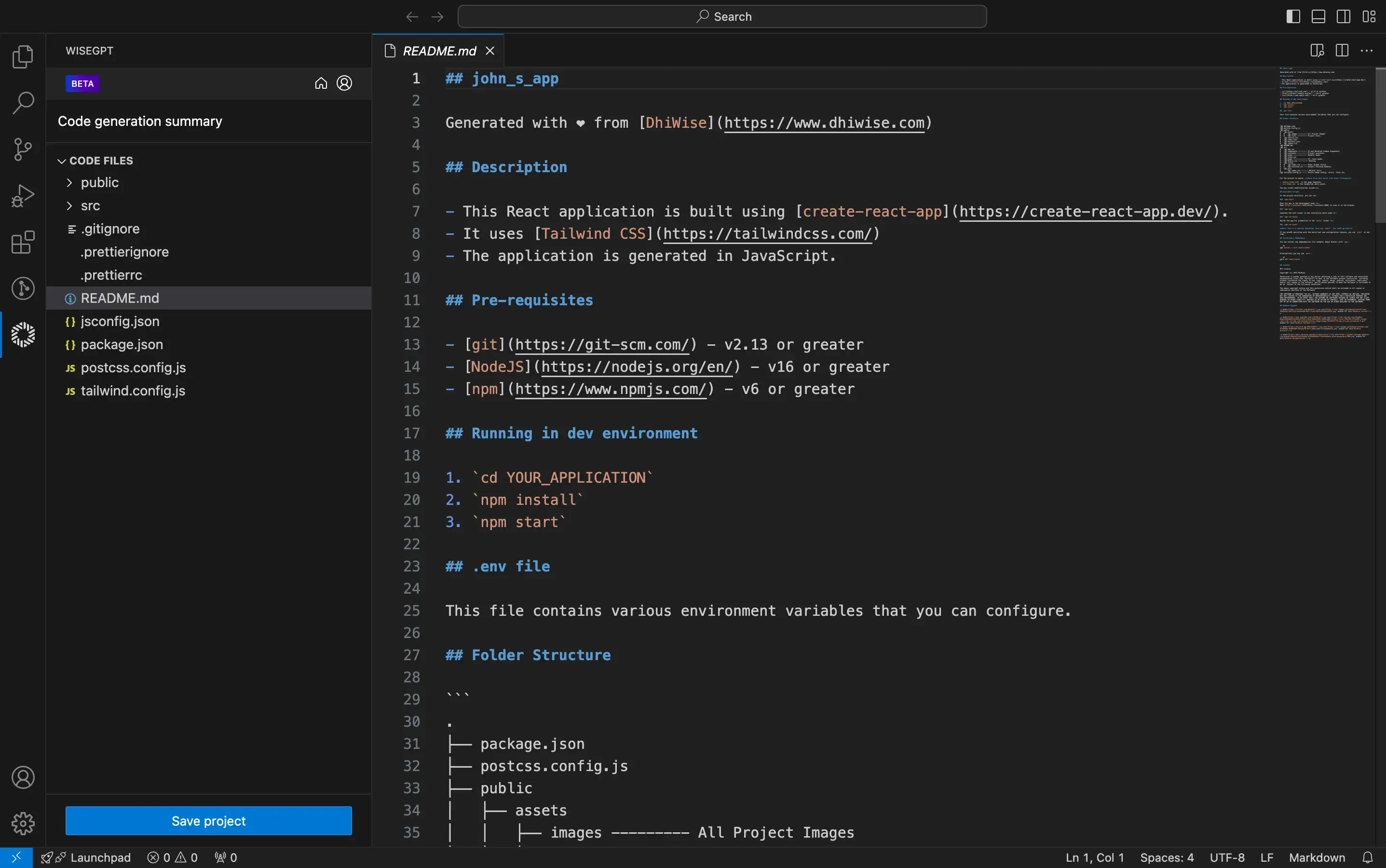The height and width of the screenshot is (868, 1386).
Task: Click the WiseGPT plugin icon in sidebar
Action: click(x=22, y=334)
